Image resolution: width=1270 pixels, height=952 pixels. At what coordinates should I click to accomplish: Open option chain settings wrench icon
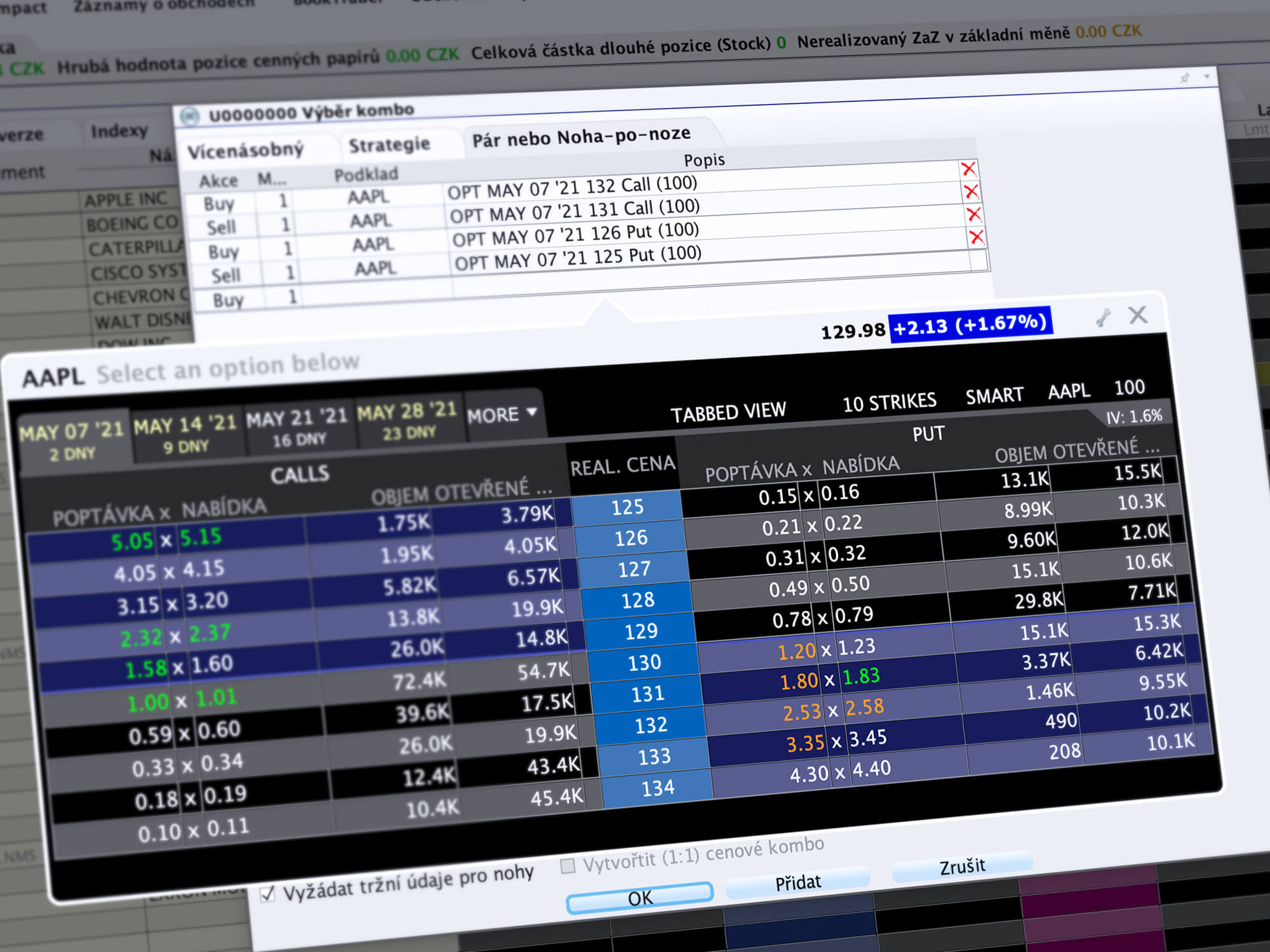point(1104,317)
